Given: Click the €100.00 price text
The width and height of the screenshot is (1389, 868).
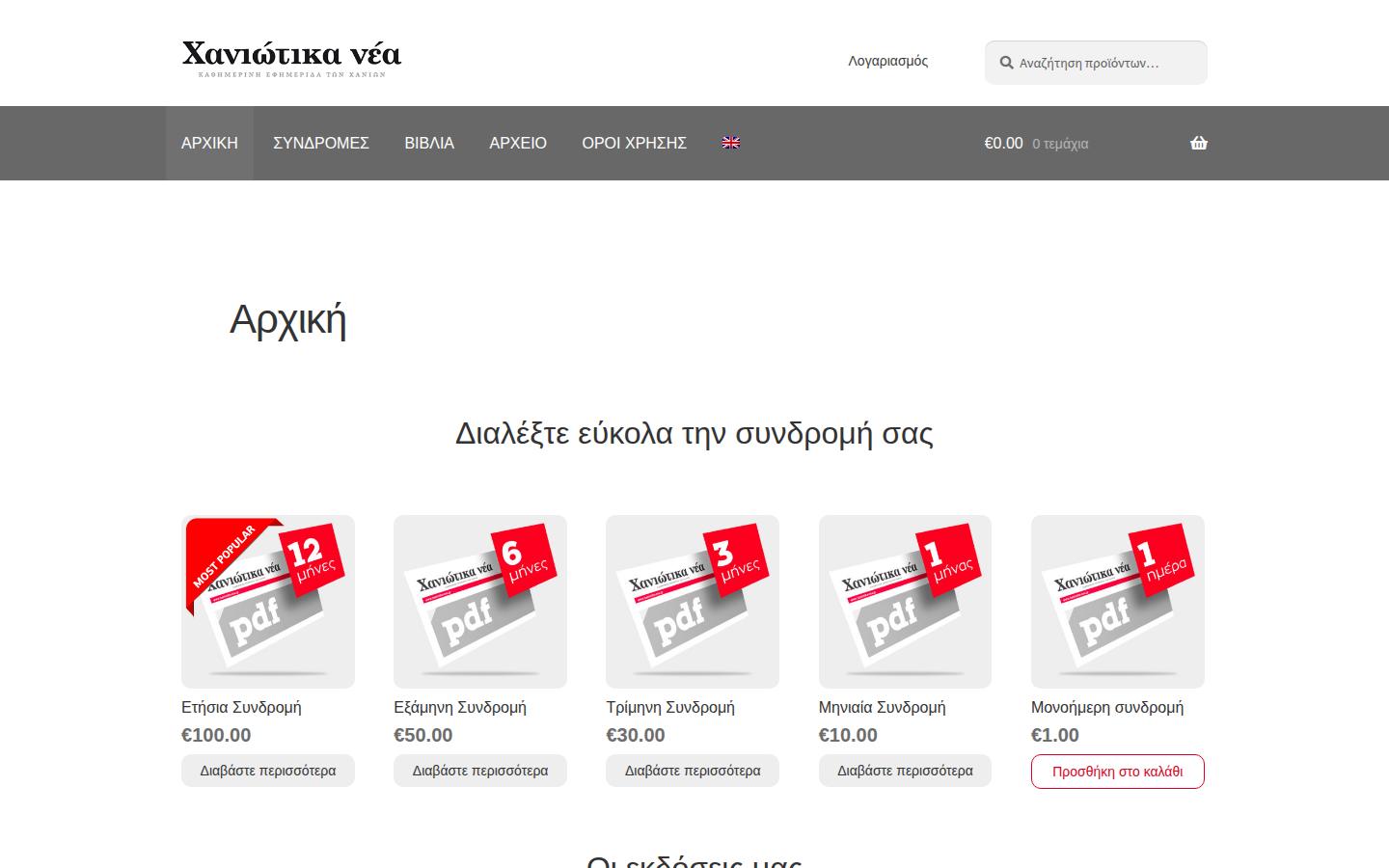Looking at the screenshot, I should point(216,735).
